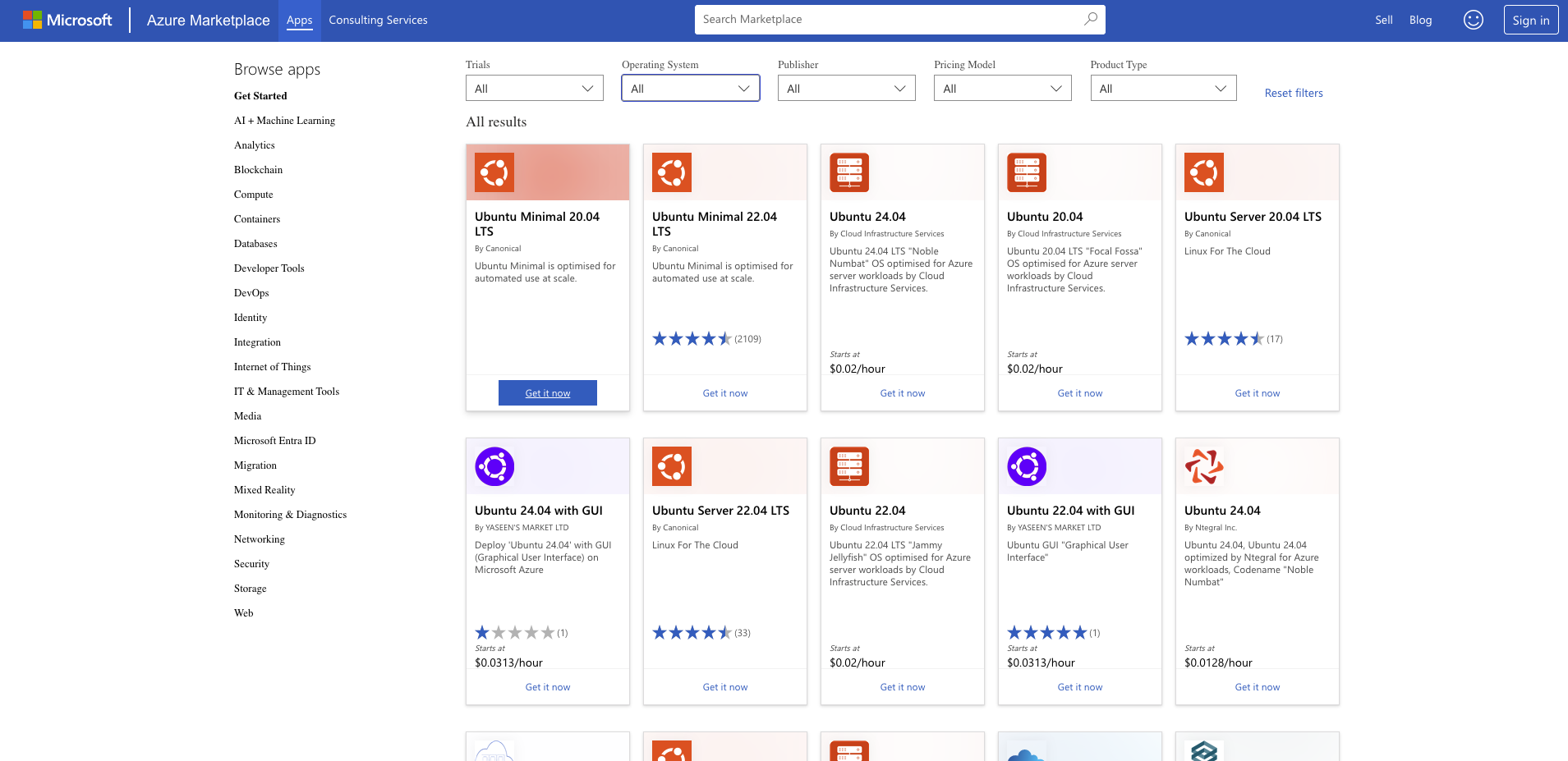Click the Ubuntu 24.04 with GUI purple icon
This screenshot has height=761, width=1568.
(494, 466)
